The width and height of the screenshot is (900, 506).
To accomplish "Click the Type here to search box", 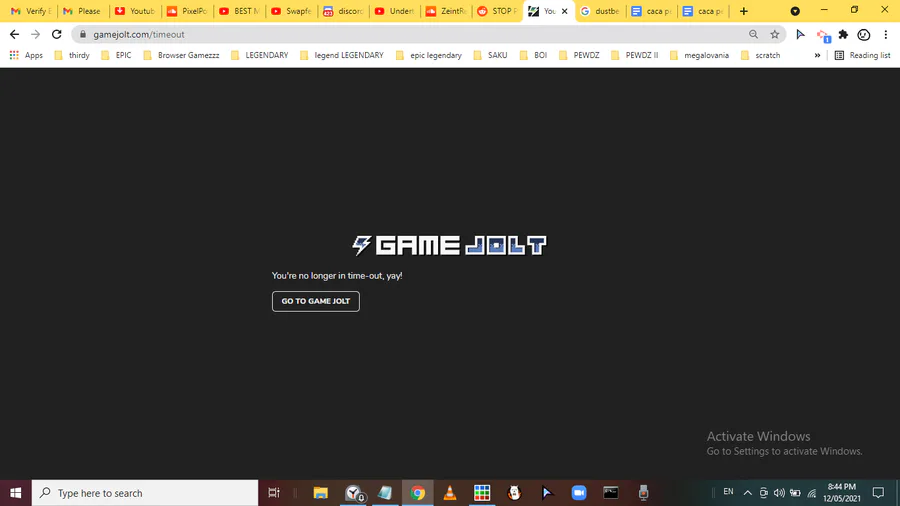I will click(145, 493).
